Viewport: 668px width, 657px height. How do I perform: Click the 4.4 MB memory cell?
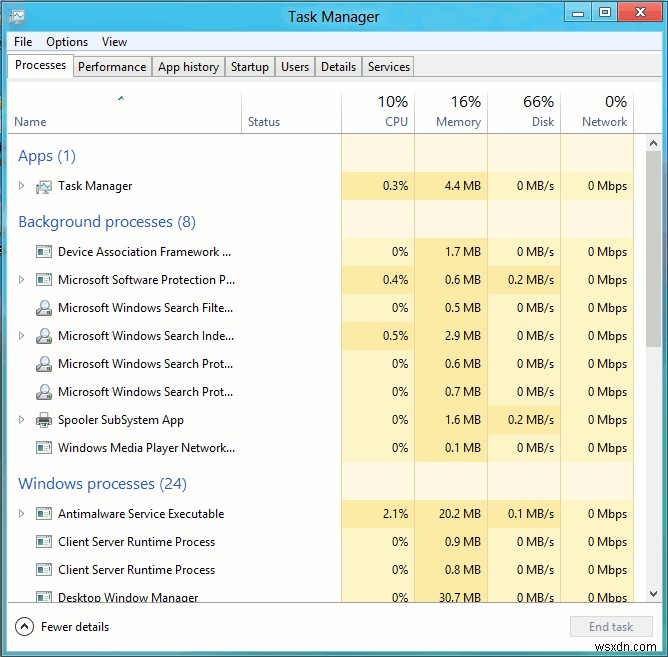click(451, 186)
